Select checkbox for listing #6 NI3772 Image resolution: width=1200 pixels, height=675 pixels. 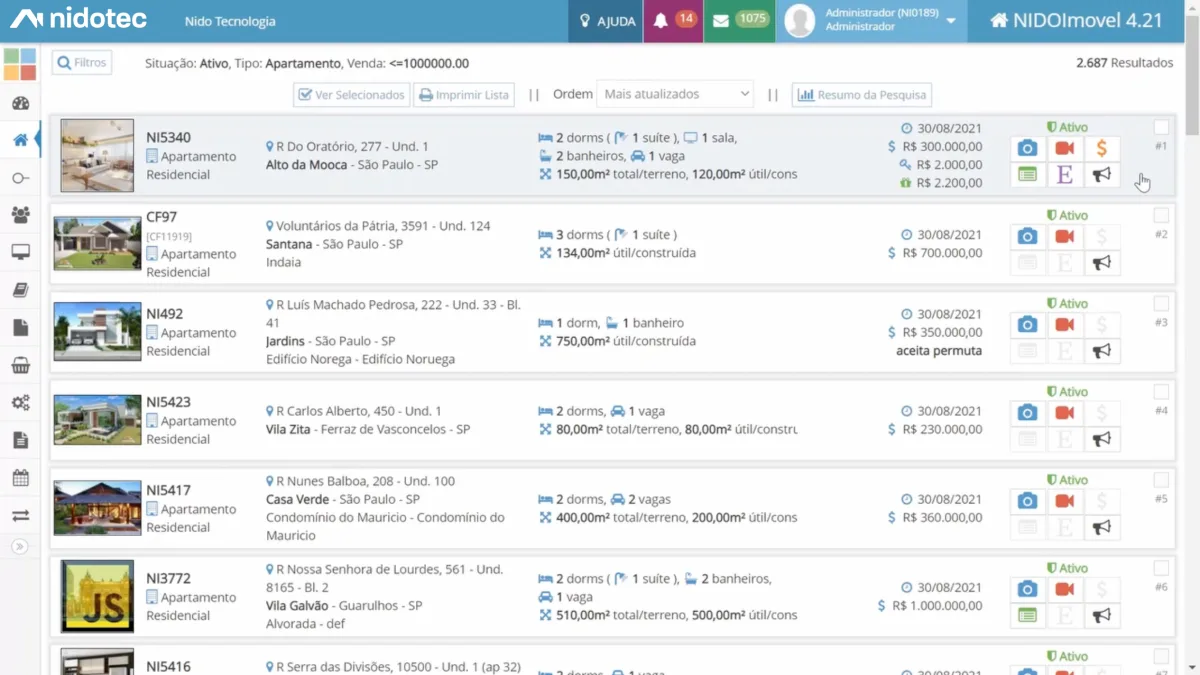point(1161,567)
